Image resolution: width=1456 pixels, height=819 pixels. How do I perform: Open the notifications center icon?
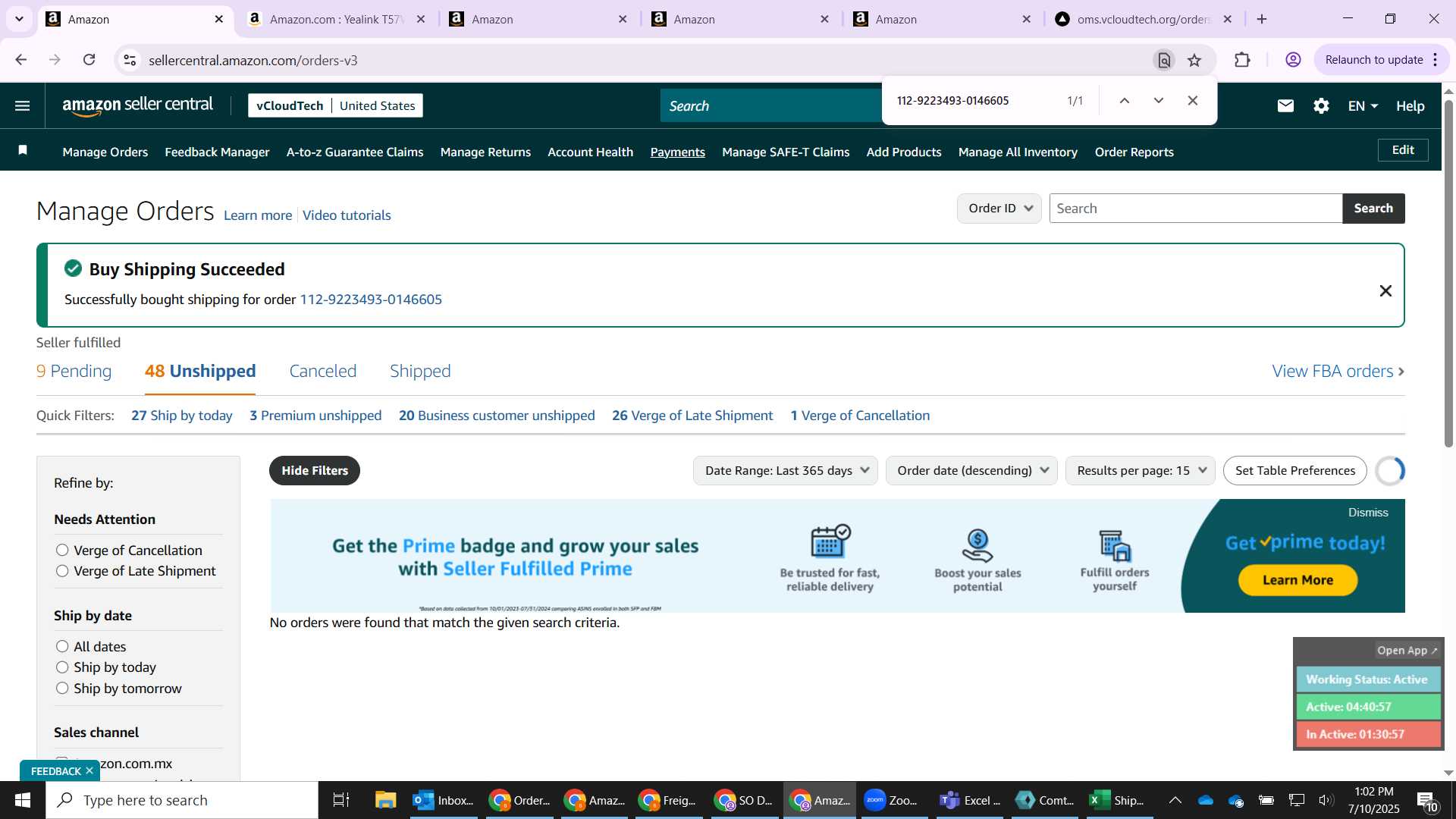point(1426,801)
